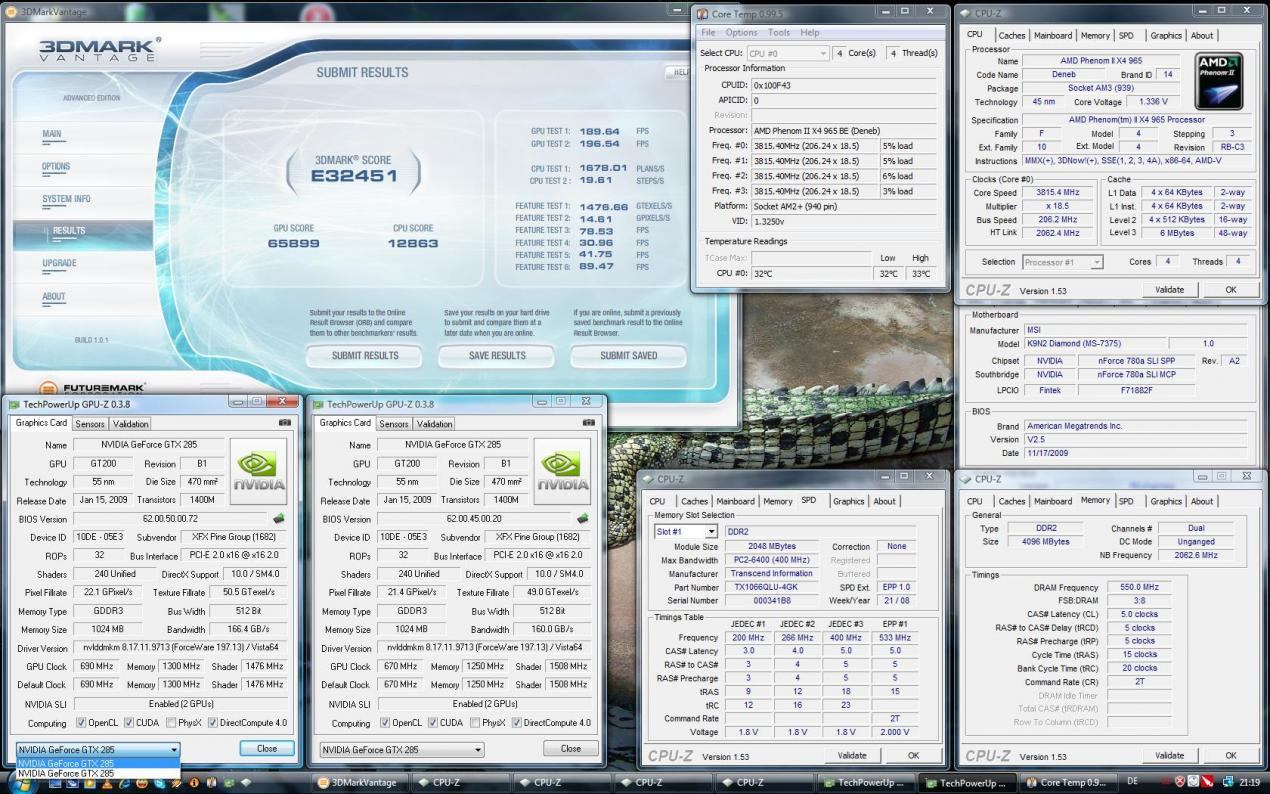This screenshot has height=794, width=1270.
Task: Open File menu in Core Temp
Action: click(x=708, y=33)
